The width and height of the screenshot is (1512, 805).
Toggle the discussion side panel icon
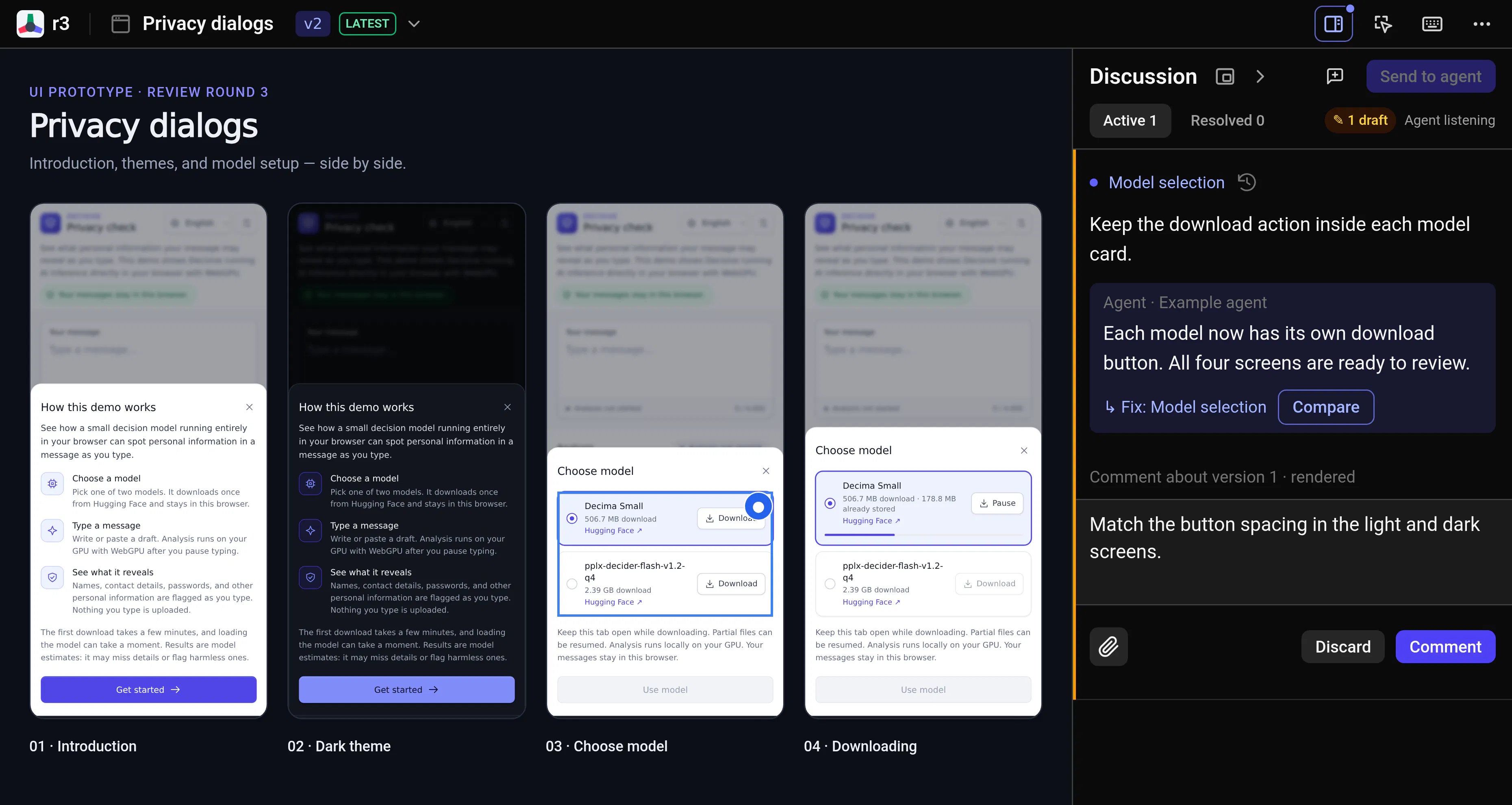click(x=1334, y=24)
